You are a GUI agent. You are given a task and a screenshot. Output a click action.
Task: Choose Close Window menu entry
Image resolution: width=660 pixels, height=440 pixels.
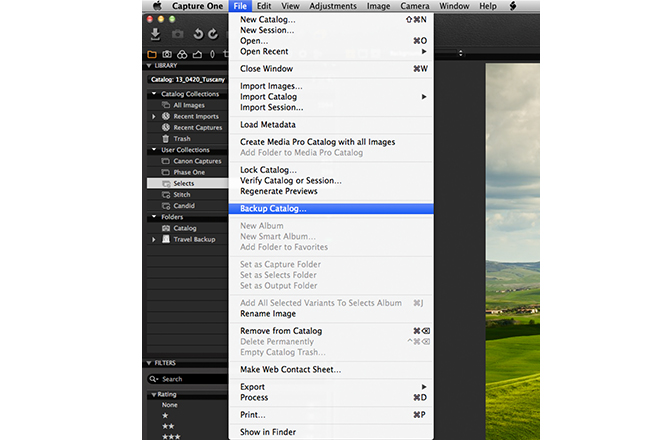click(x=331, y=69)
